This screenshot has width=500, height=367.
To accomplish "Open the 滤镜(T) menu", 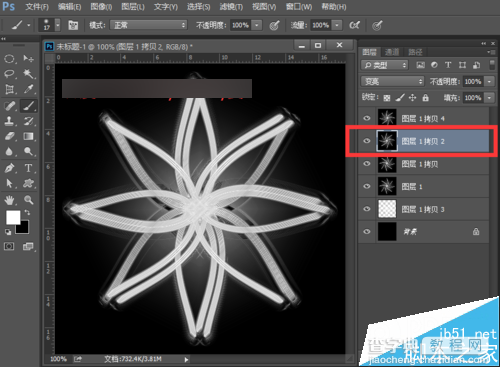I will coord(231,7).
